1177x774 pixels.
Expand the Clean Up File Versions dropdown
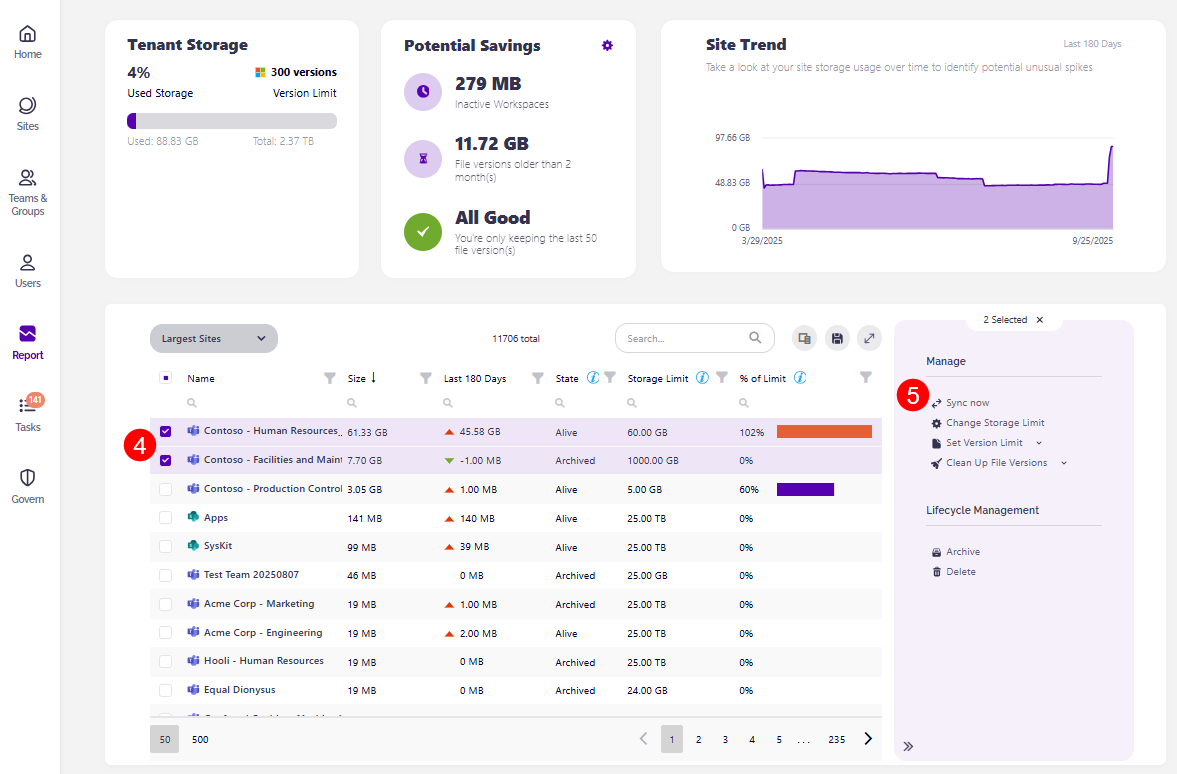(x=1062, y=462)
